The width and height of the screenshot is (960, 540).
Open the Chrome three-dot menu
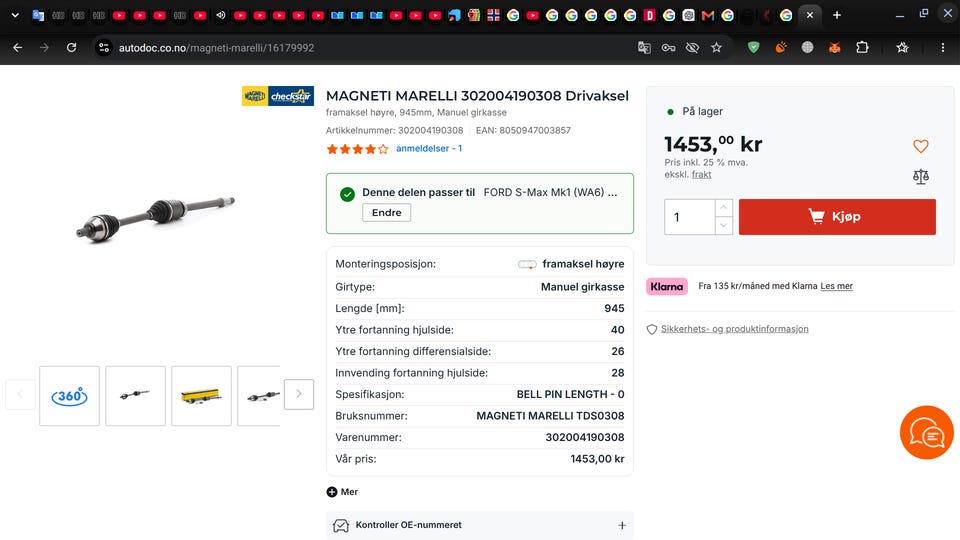tap(943, 47)
